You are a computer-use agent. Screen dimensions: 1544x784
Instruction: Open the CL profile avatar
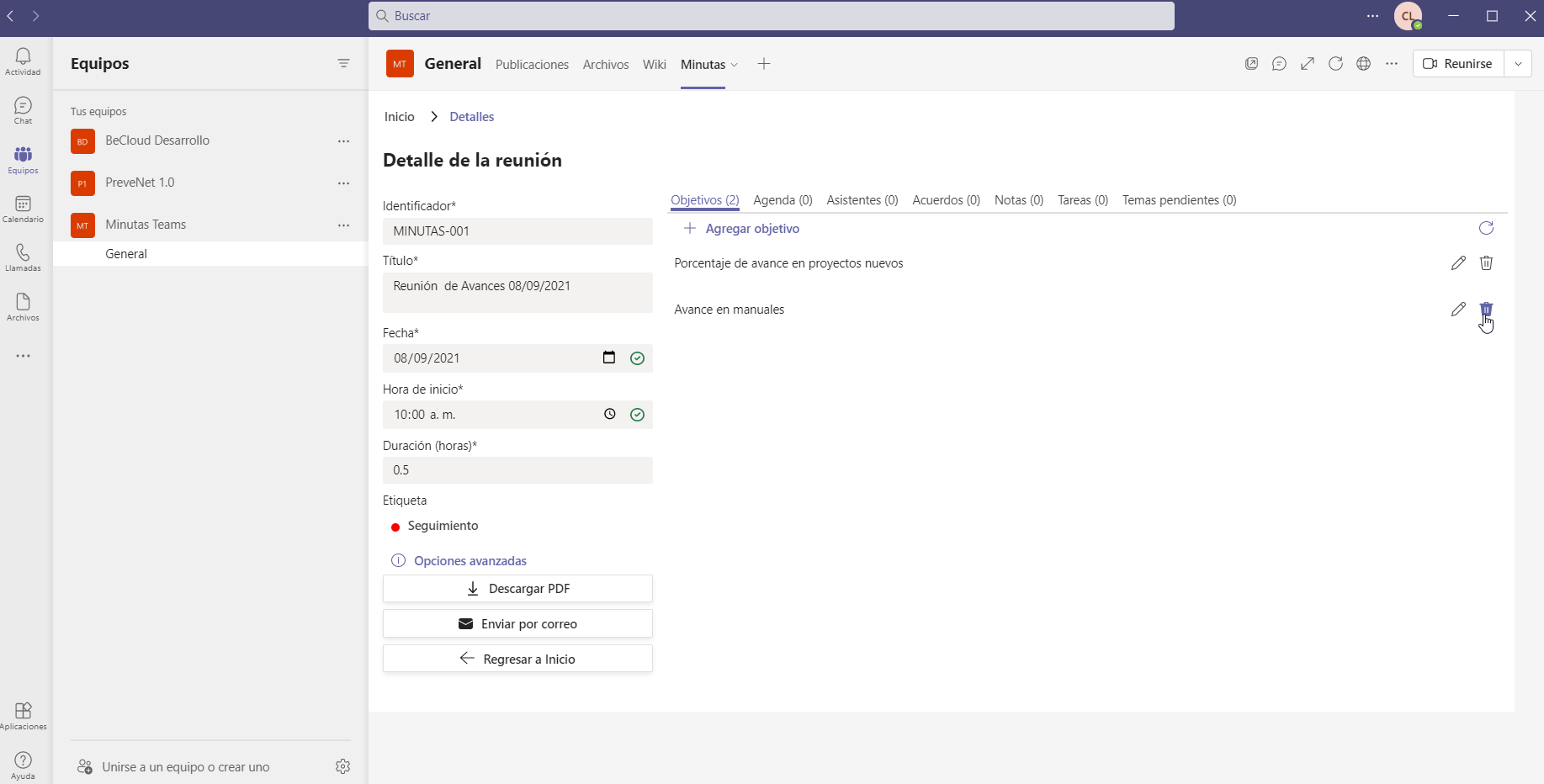pyautogui.click(x=1408, y=16)
